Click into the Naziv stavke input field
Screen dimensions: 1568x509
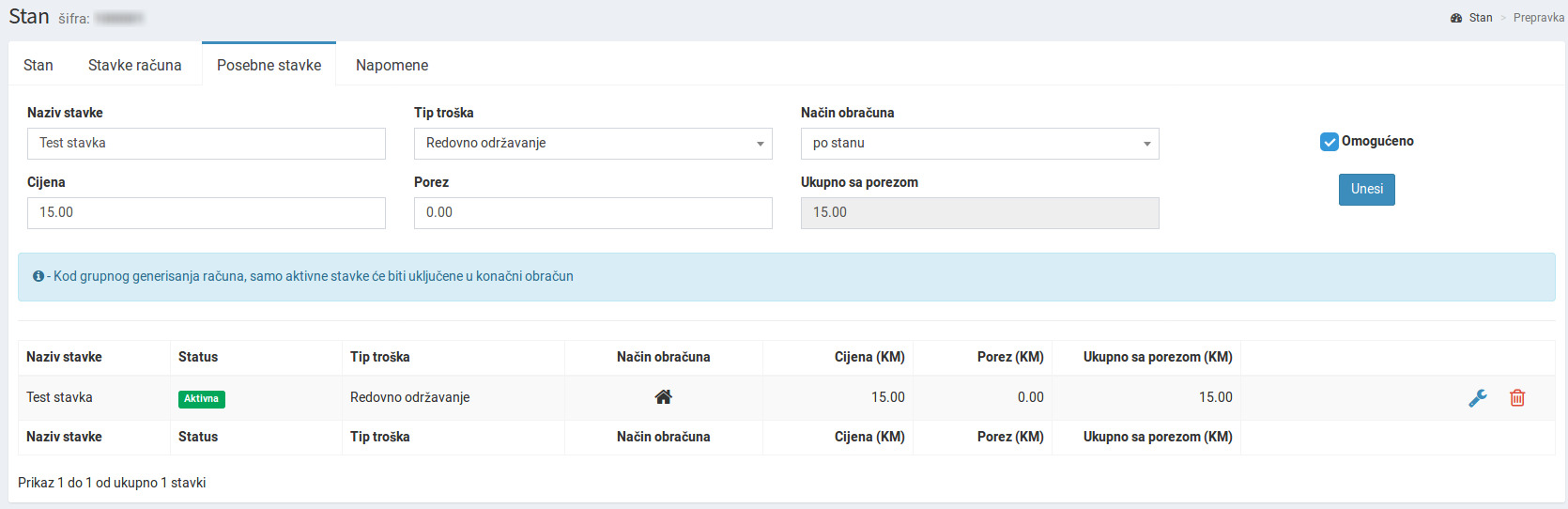[x=206, y=144]
